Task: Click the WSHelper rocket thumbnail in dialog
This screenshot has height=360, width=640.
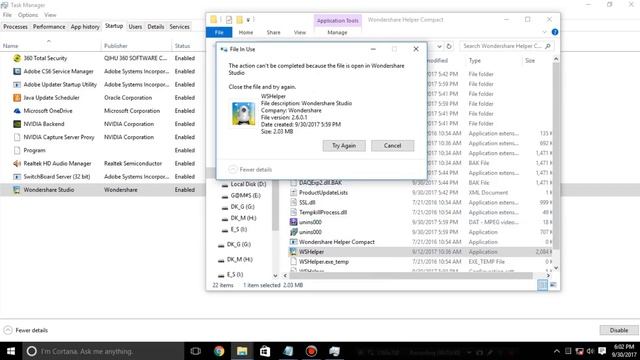Action: click(244, 113)
